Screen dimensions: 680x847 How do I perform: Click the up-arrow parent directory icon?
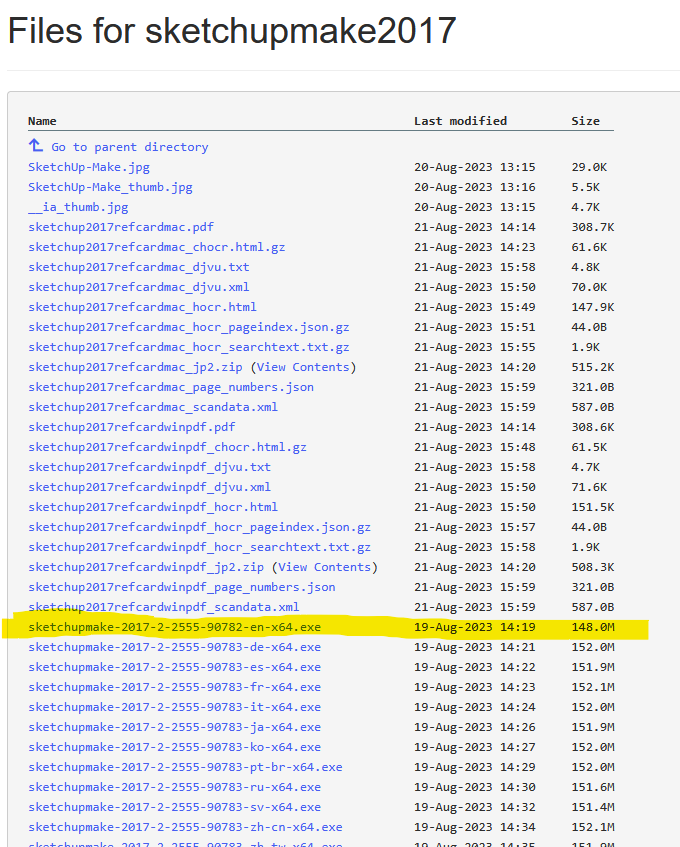36,145
